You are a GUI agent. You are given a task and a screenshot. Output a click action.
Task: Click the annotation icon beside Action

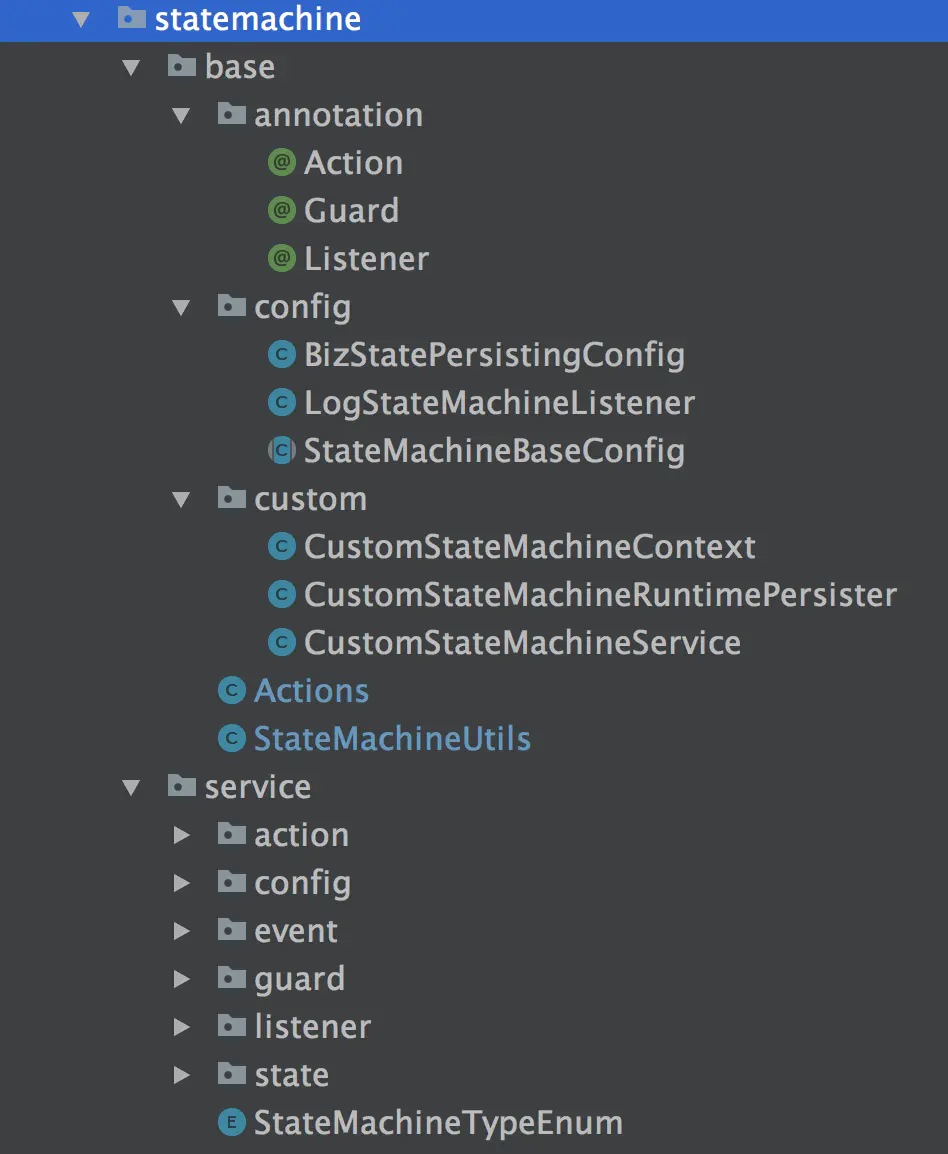283,163
